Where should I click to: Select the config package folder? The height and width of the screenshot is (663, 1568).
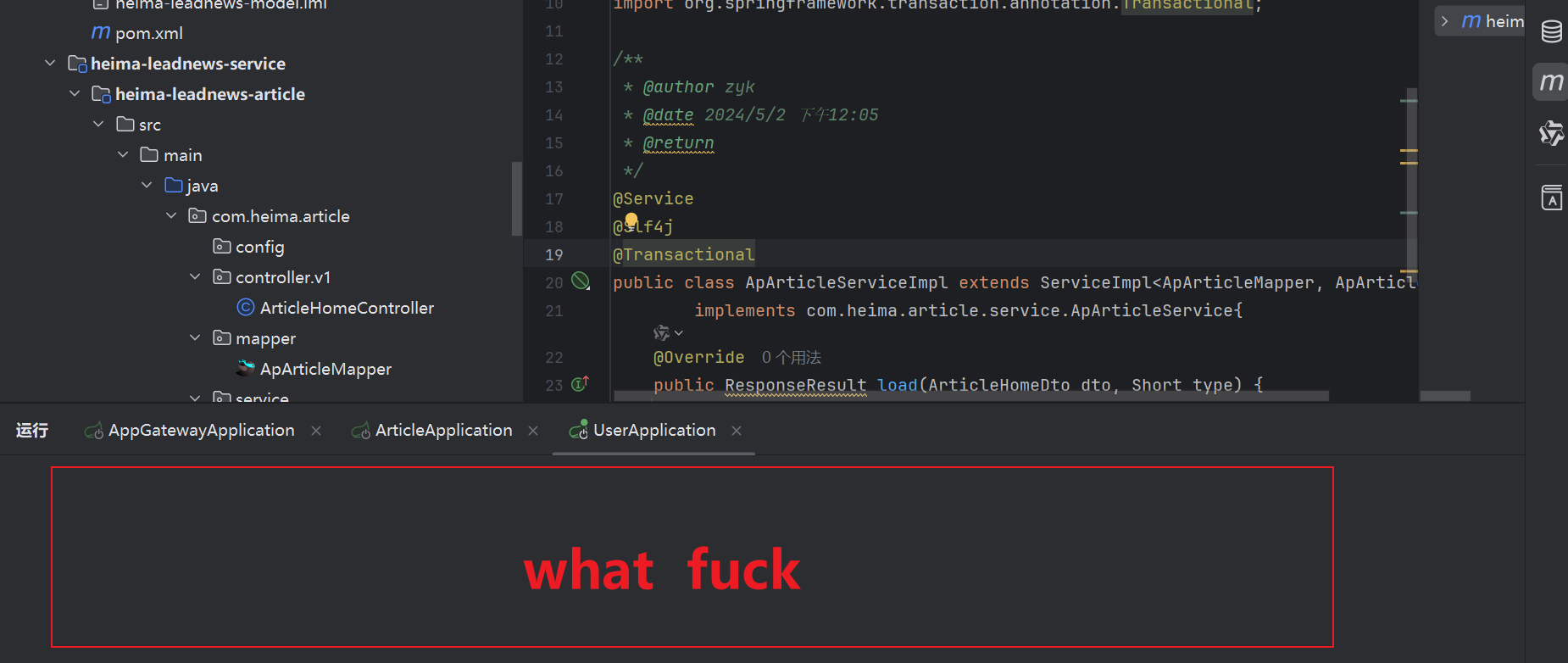[248, 247]
